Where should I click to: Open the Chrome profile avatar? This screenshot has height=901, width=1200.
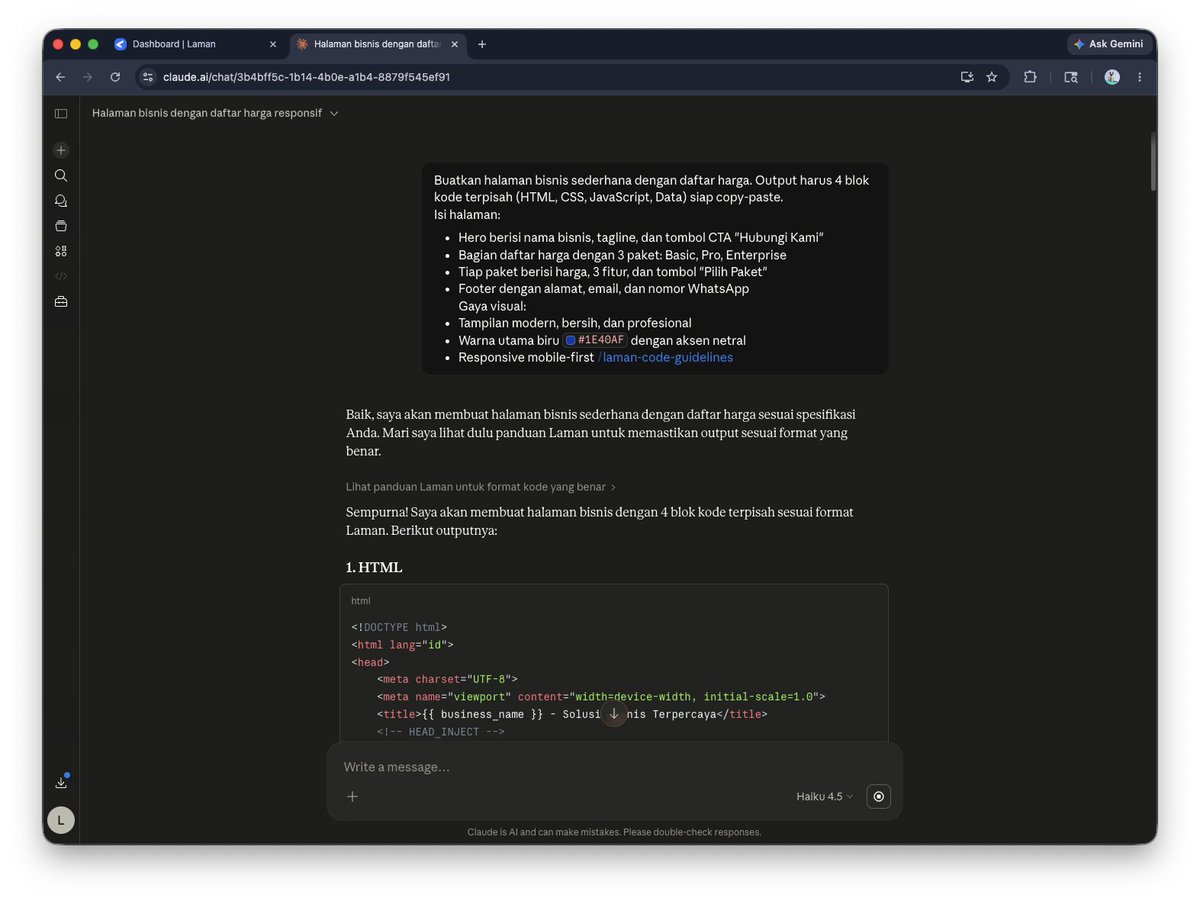click(1112, 77)
